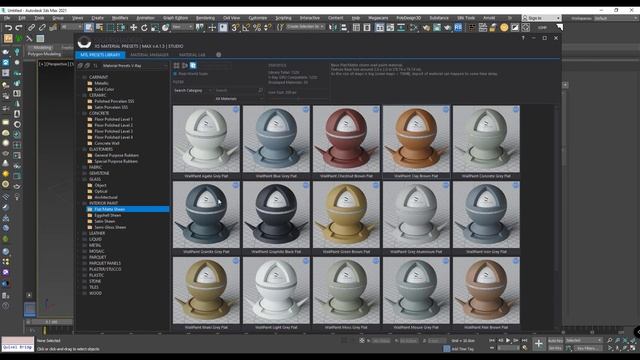Click the Key Filters button
Image resolution: width=640 pixels, height=360 pixels.
[587, 348]
